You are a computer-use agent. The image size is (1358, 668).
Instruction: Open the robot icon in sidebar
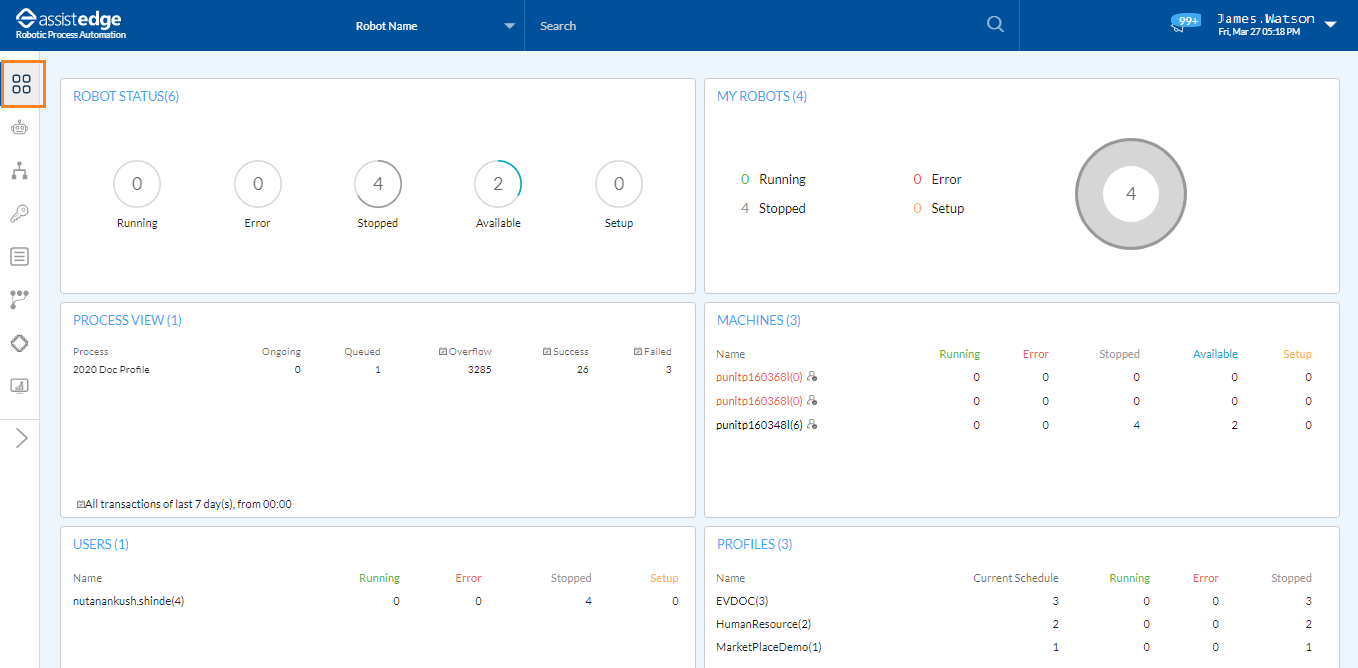[x=19, y=127]
